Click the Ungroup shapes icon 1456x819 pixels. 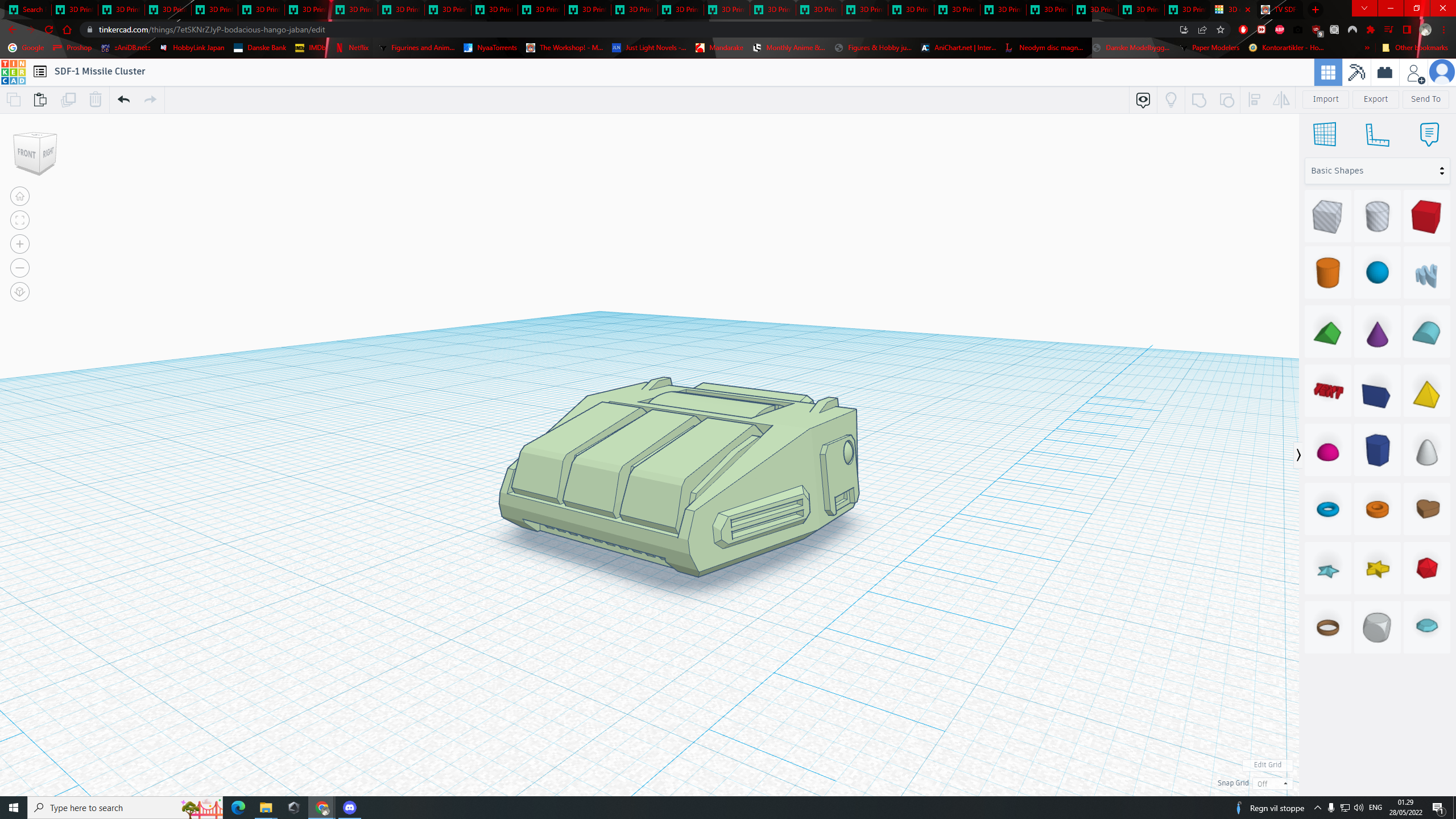pos(1227,100)
